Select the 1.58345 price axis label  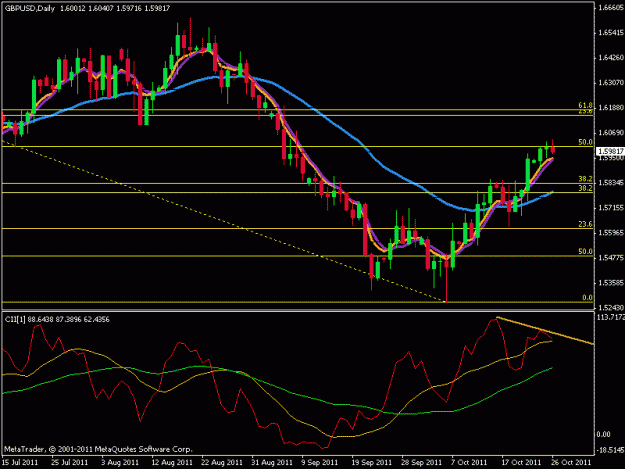point(611,183)
